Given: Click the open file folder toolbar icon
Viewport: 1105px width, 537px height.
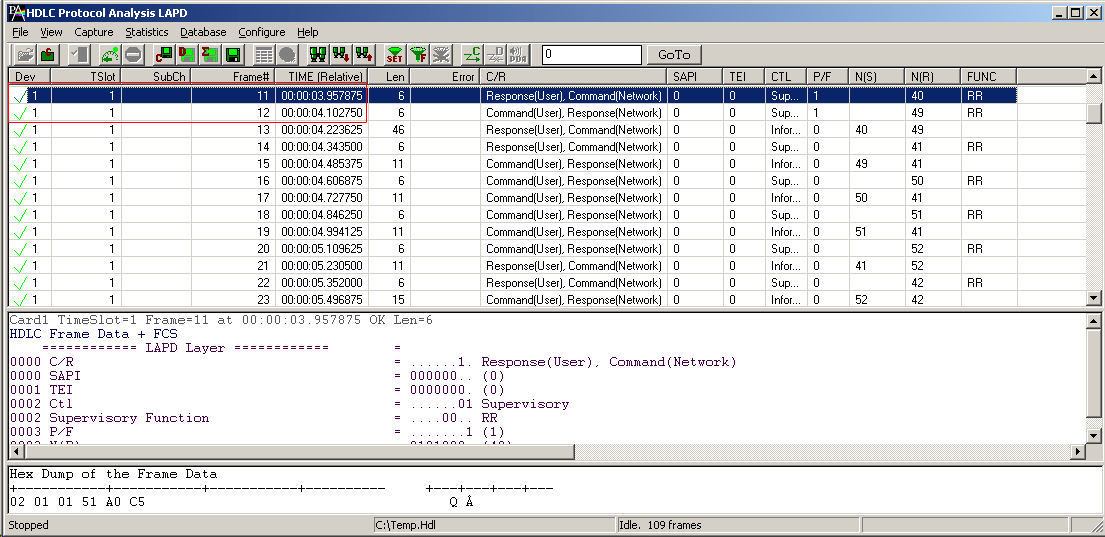Looking at the screenshot, I should point(25,54).
